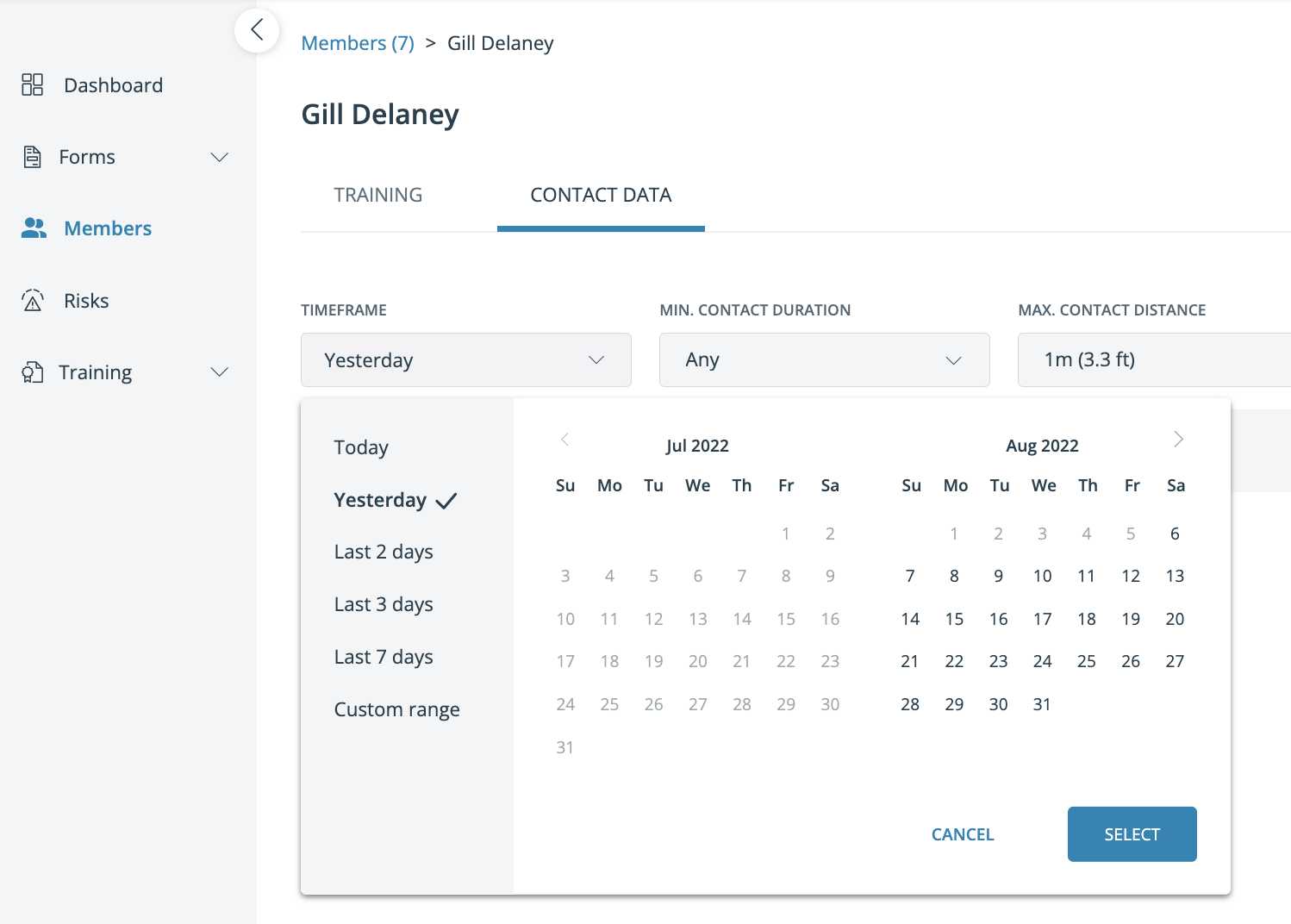Click the Jul 2022 month header
Viewport: 1291px width, 924px height.
(x=697, y=446)
